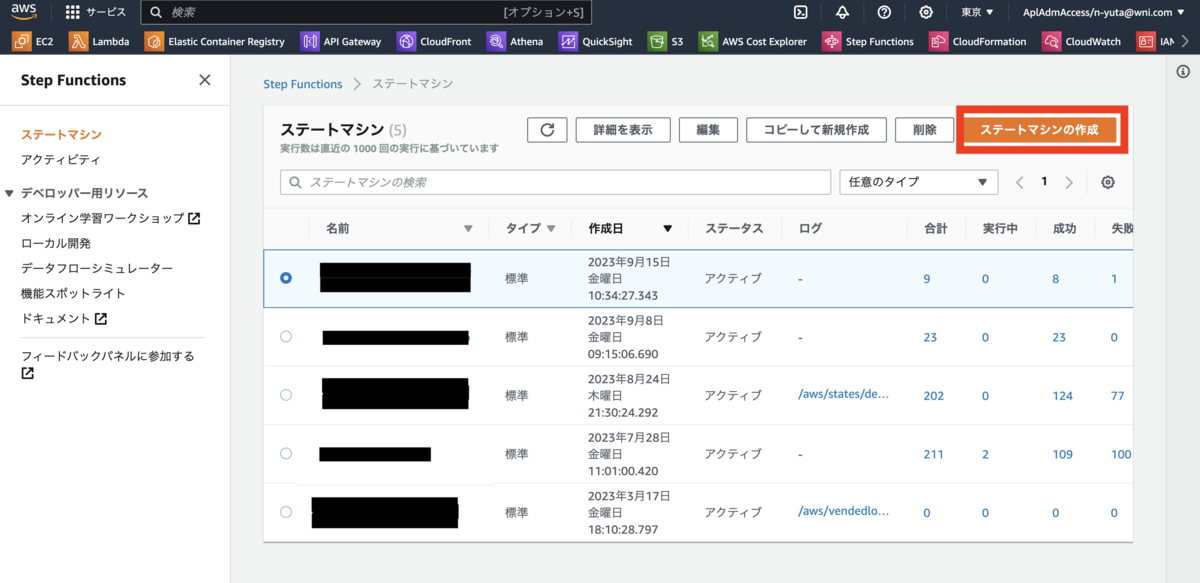The width and height of the screenshot is (1200, 583).
Task: Open the 任意のタイプ filter dropdown
Action: click(x=919, y=182)
